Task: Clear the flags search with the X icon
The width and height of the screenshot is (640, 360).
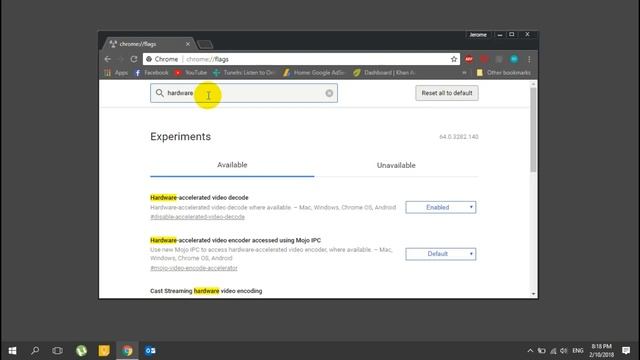Action: coord(329,93)
